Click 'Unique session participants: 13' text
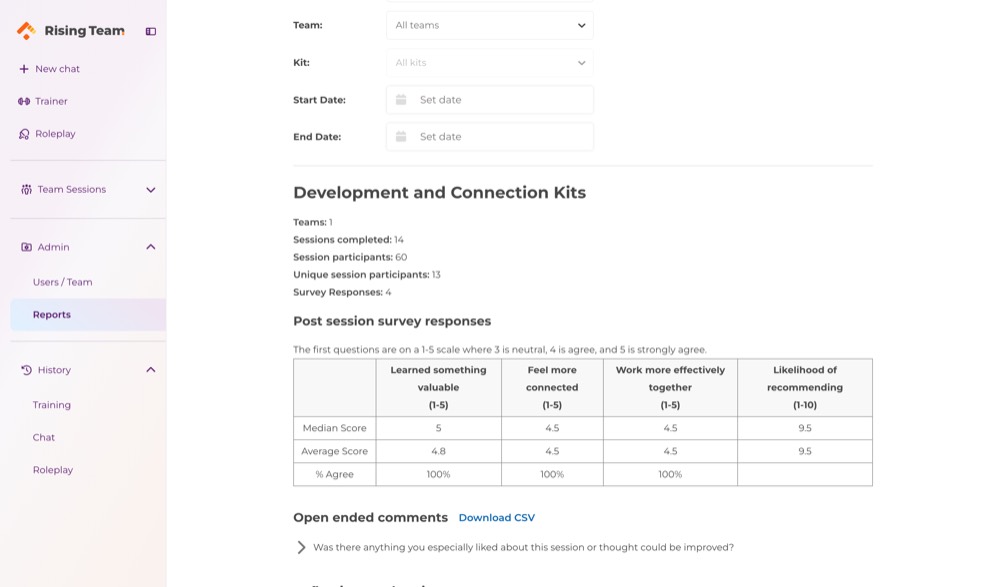This screenshot has width=1000, height=587. pos(367,275)
